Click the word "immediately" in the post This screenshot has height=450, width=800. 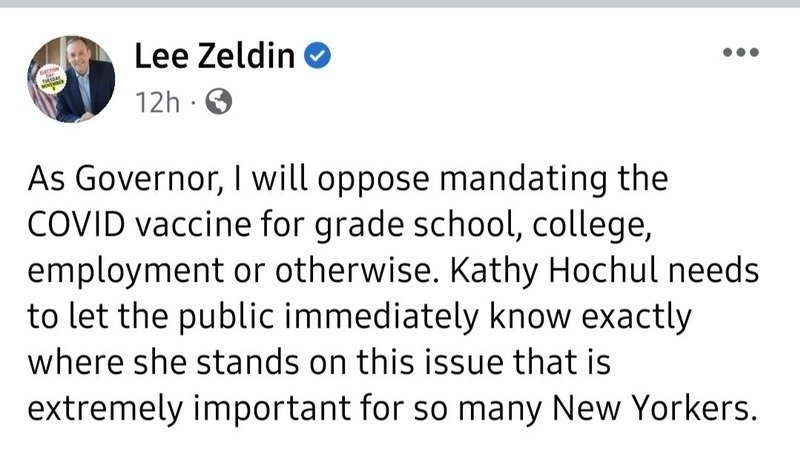[381, 316]
